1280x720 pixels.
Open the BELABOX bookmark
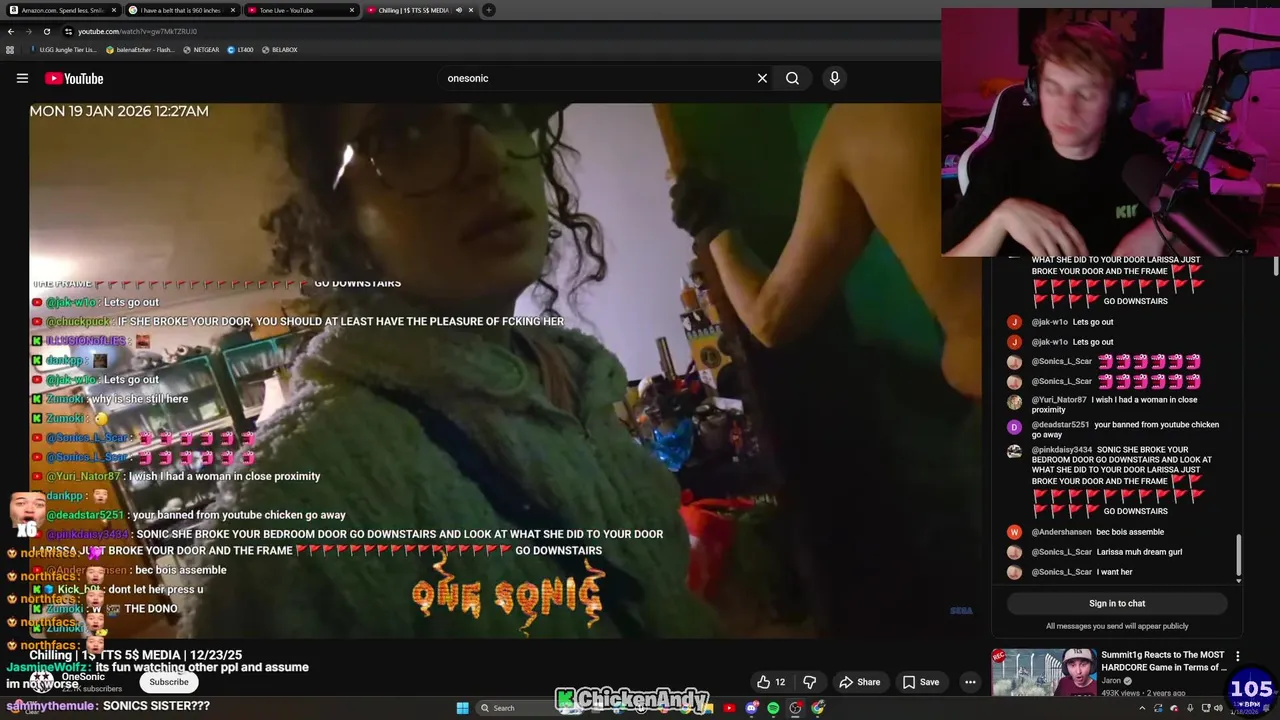pyautogui.click(x=279, y=49)
